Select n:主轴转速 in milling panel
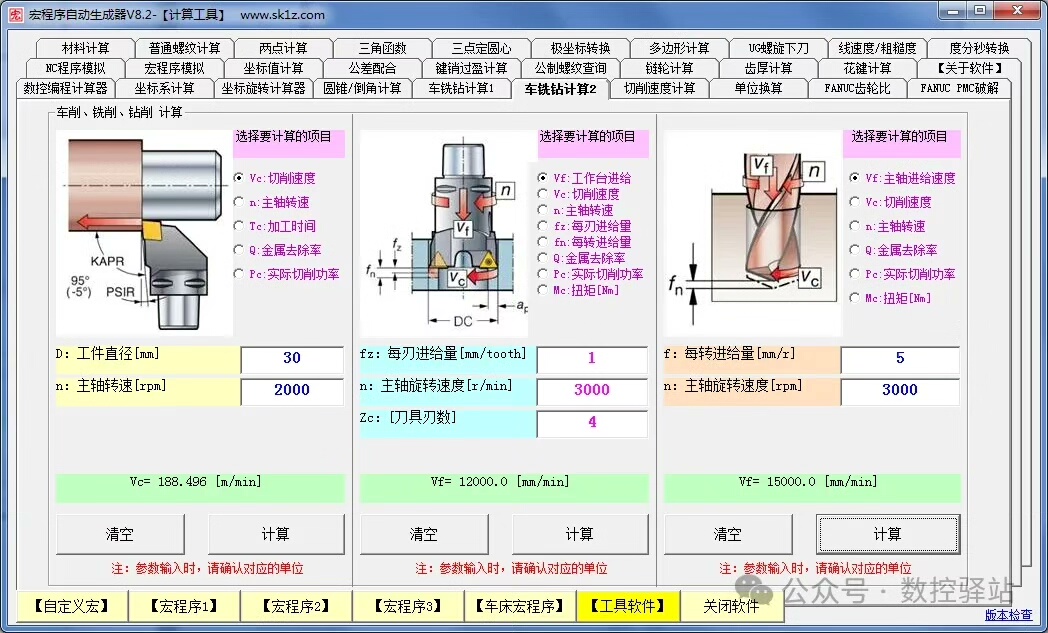 (x=575, y=210)
